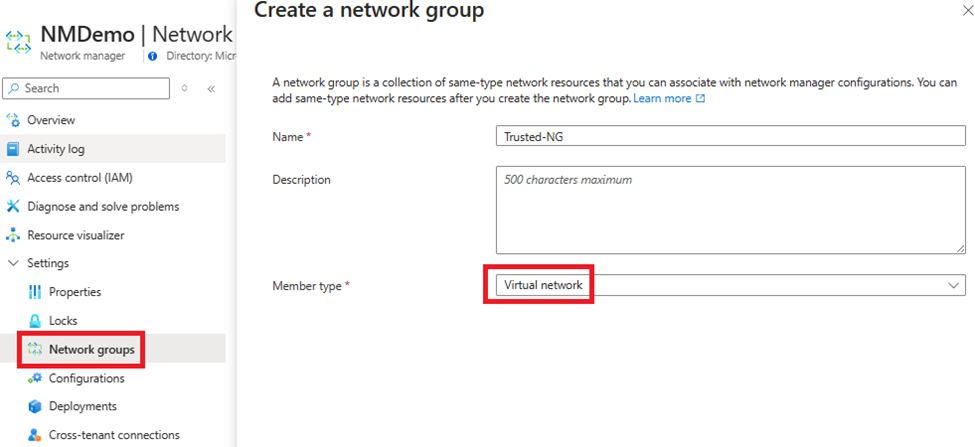
Task: Collapse the Settings section chevron
Action: point(13,264)
